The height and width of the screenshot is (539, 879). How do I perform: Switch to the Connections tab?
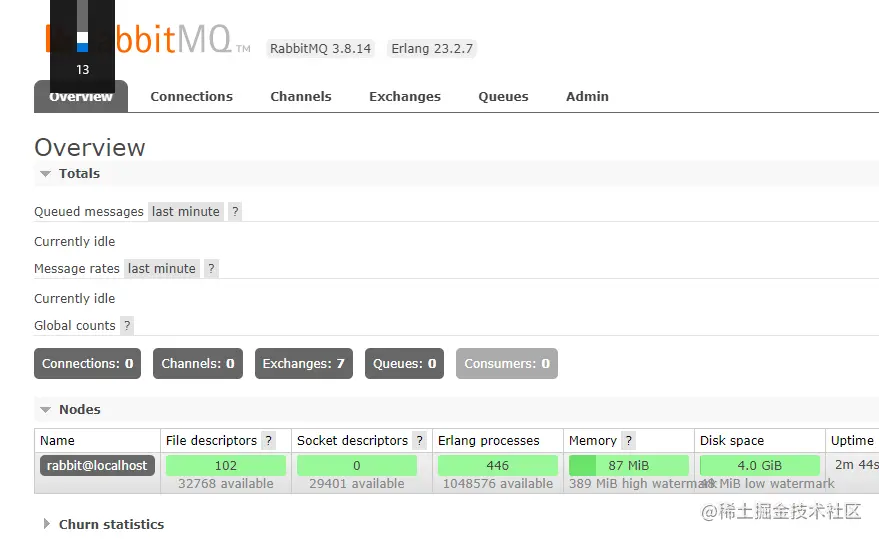(x=191, y=96)
